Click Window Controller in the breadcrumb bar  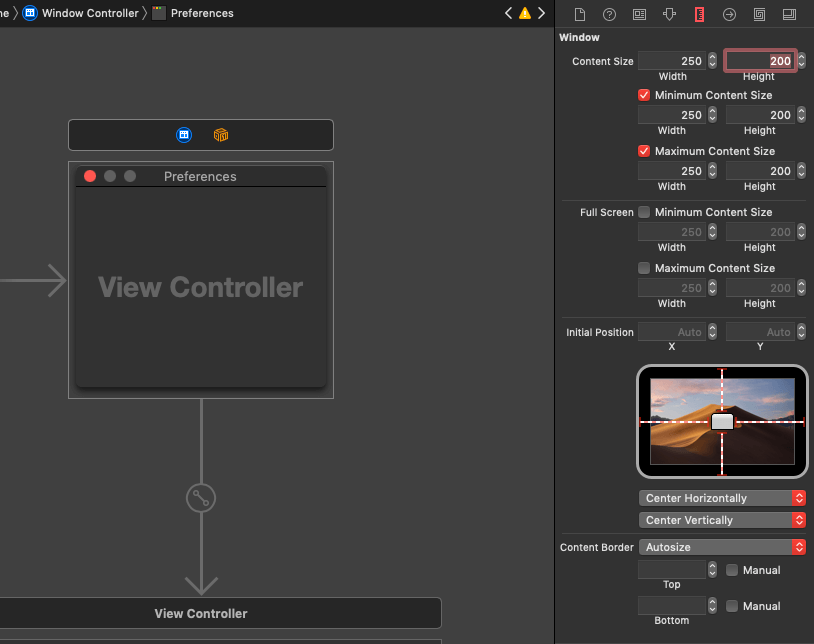(x=88, y=13)
